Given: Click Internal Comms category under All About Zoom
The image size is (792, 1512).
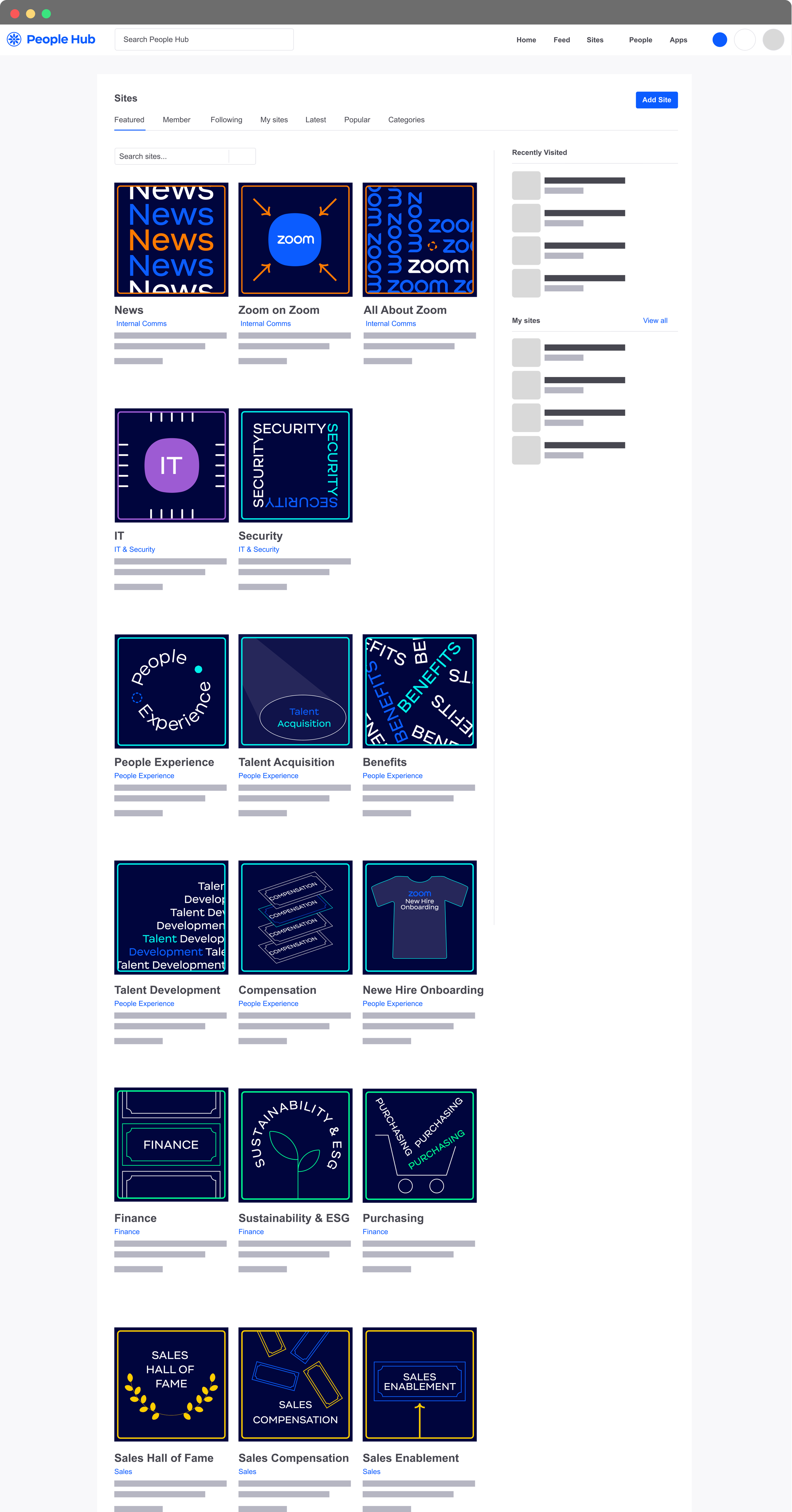Looking at the screenshot, I should coord(390,323).
